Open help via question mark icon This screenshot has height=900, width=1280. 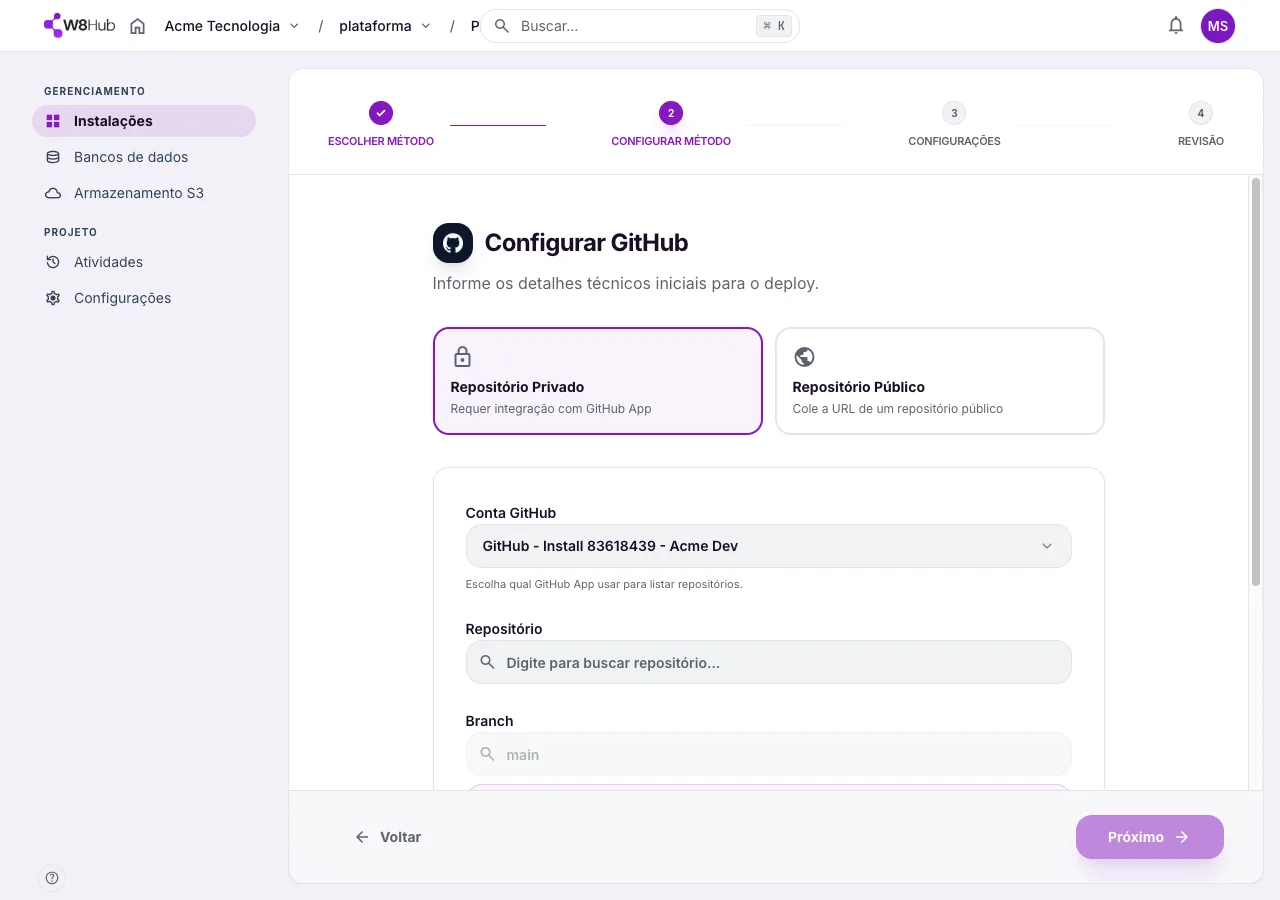tap(52, 878)
